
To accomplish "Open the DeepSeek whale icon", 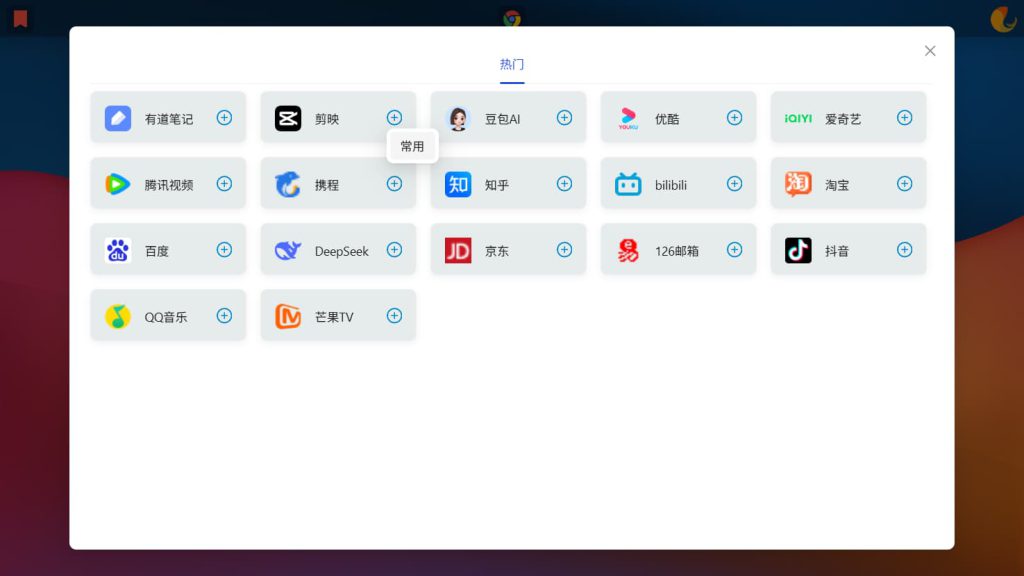I will coord(288,249).
